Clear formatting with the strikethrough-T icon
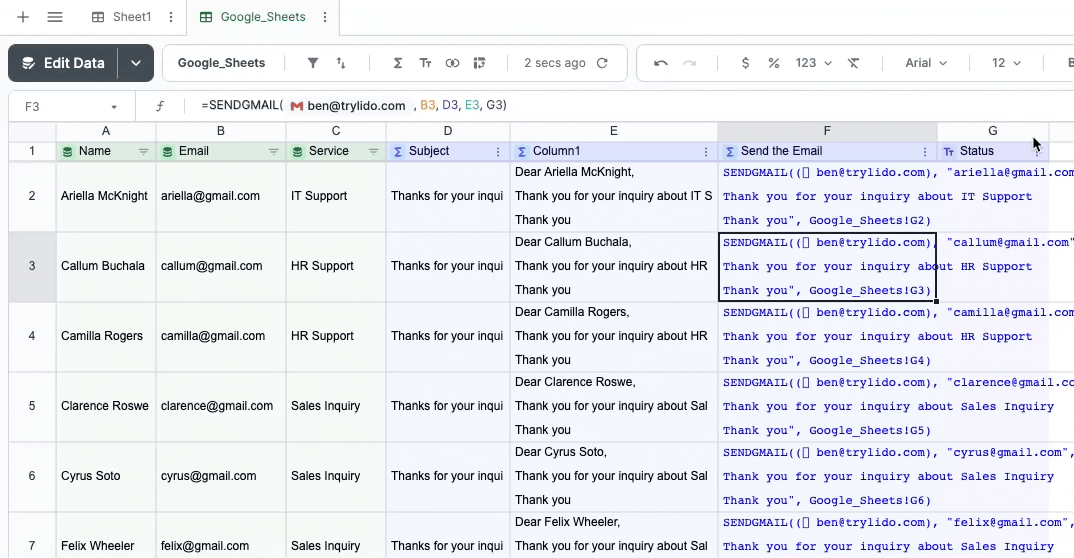 pyautogui.click(x=853, y=63)
